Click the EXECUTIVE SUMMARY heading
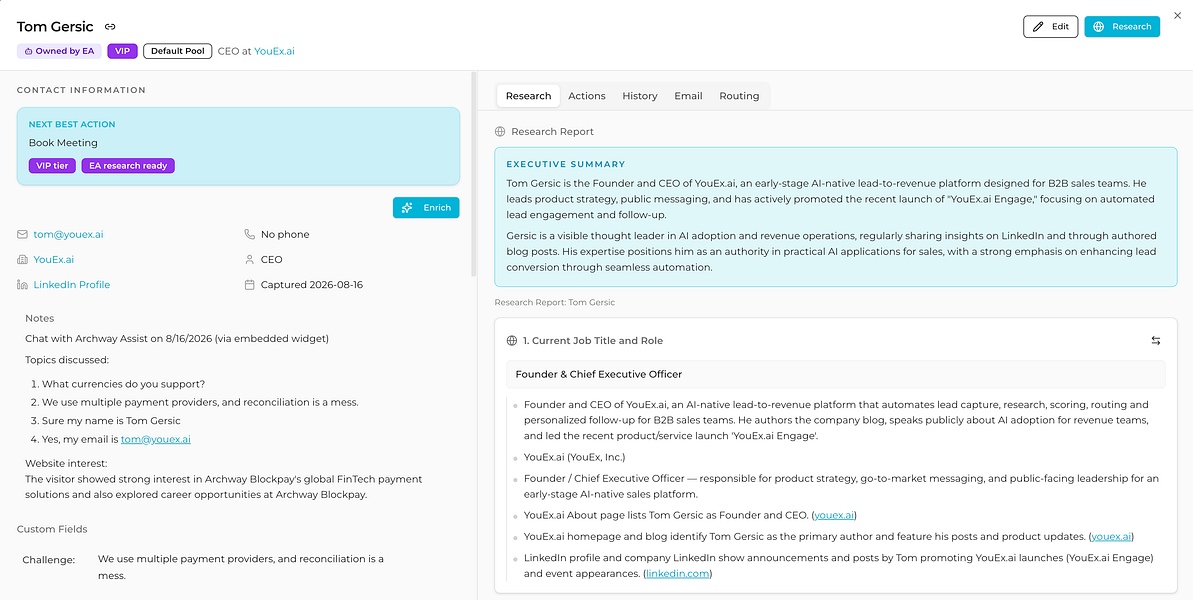1193x600 pixels. [566, 163]
